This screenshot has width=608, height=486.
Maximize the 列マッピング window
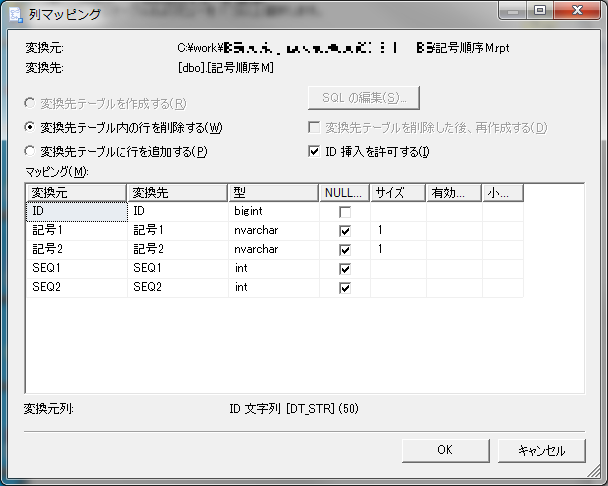pyautogui.click(x=540, y=10)
